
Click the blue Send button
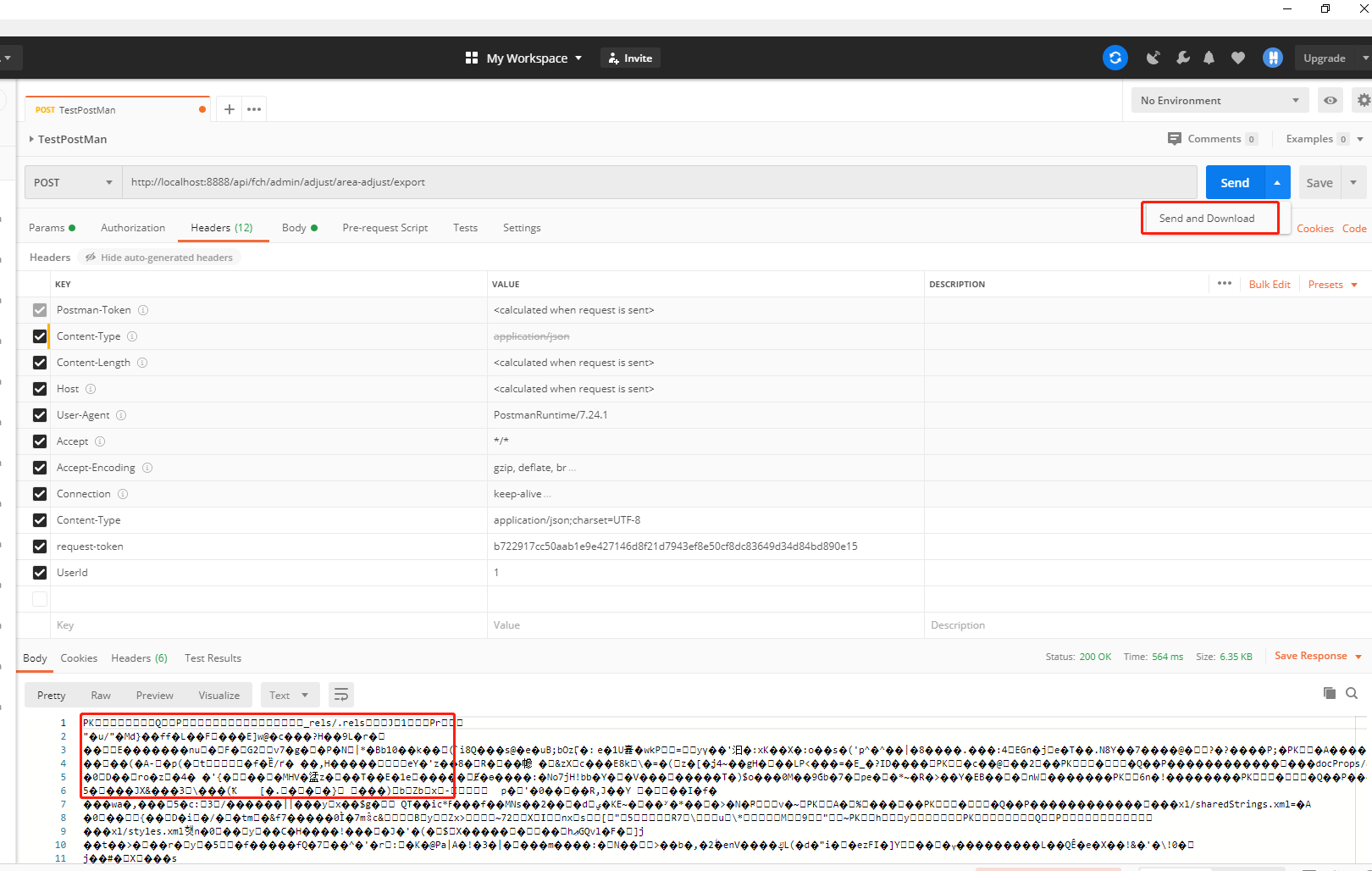click(1235, 182)
